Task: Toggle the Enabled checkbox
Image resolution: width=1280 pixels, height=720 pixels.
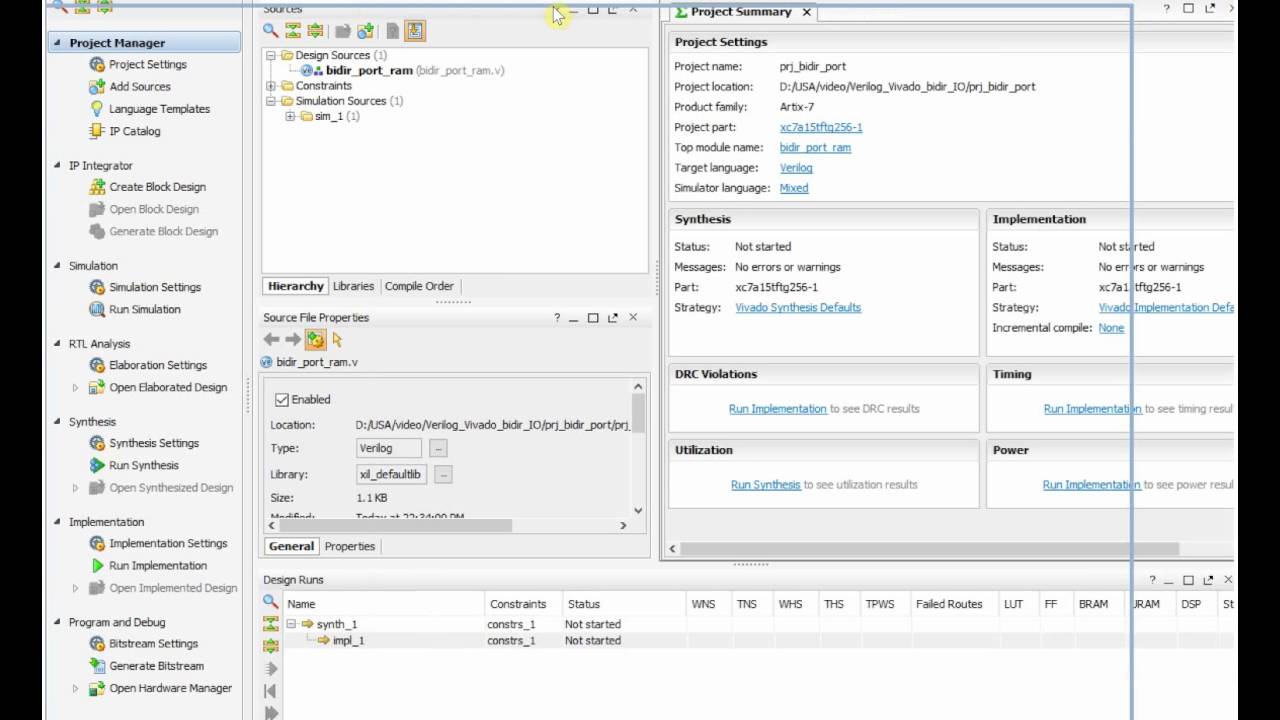Action: pos(282,399)
